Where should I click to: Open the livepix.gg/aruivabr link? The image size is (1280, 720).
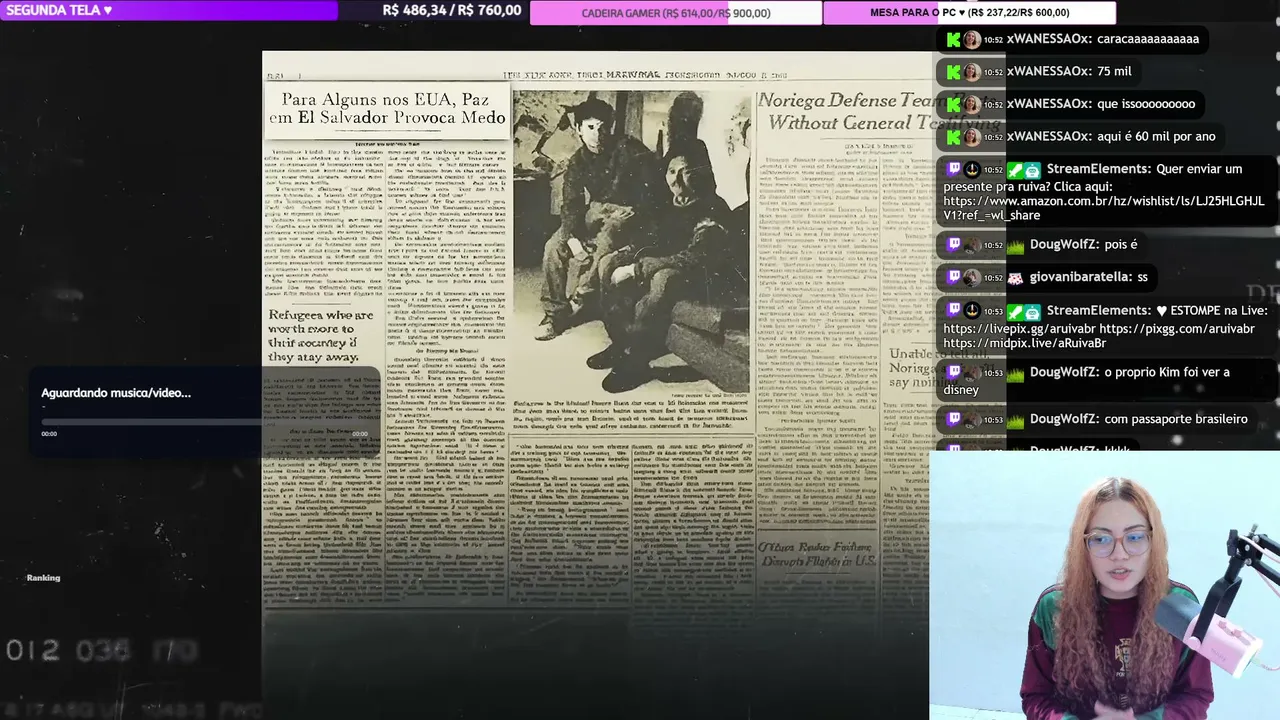coord(1019,329)
